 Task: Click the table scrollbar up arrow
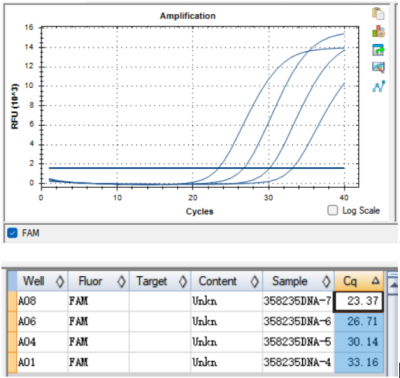[393, 284]
